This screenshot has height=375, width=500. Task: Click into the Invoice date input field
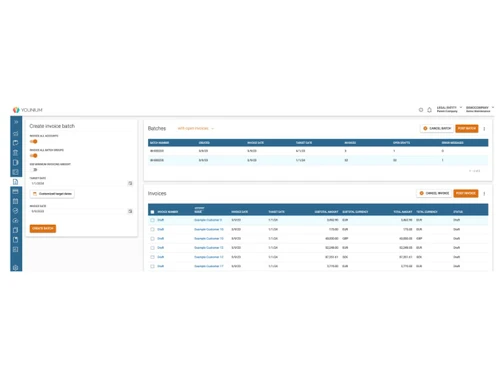(x=78, y=211)
